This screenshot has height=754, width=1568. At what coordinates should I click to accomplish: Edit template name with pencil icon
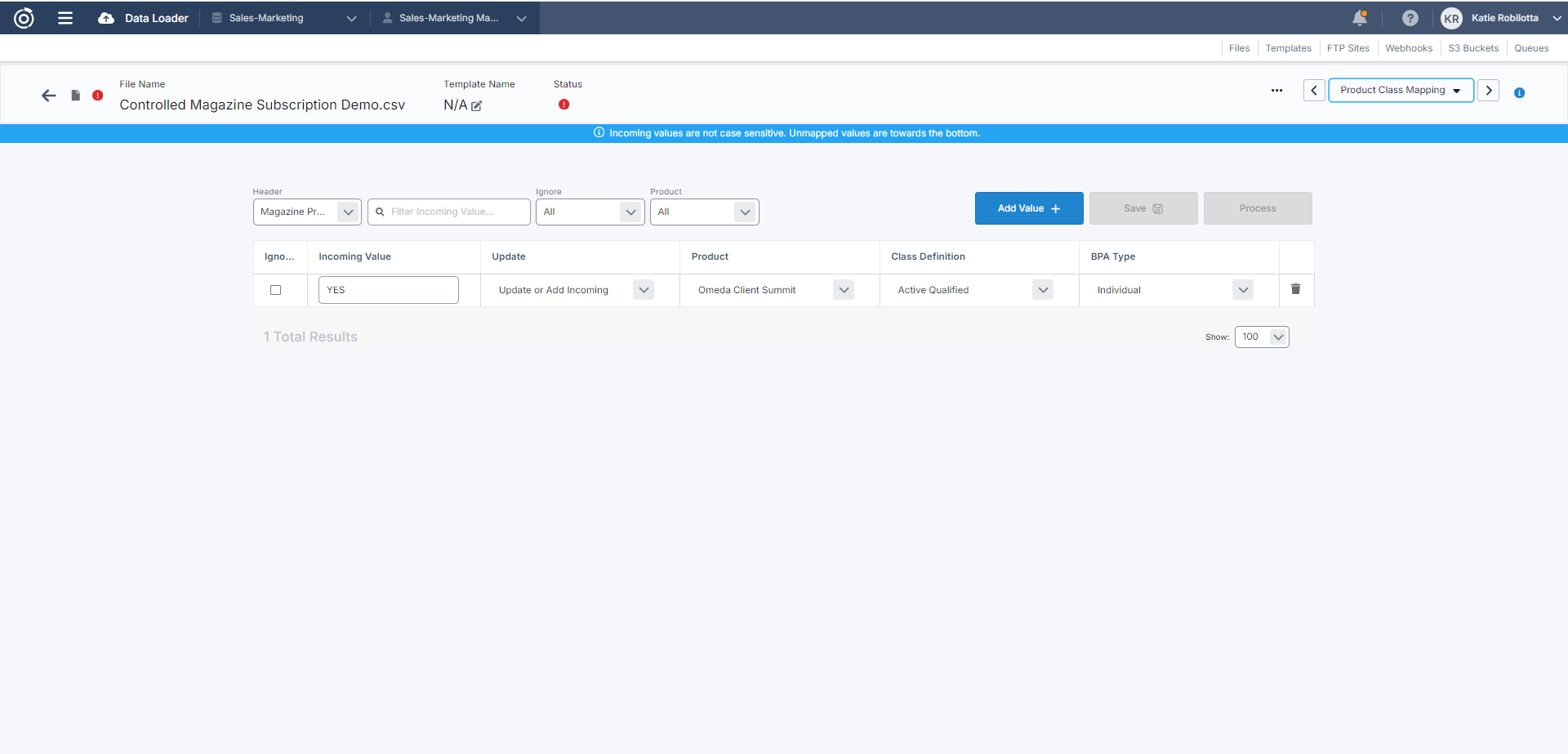pos(477,106)
